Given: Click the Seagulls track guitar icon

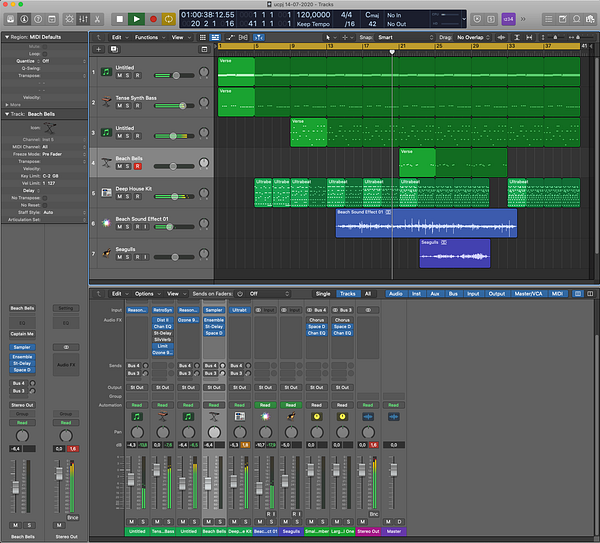Looking at the screenshot, I should tap(107, 254).
